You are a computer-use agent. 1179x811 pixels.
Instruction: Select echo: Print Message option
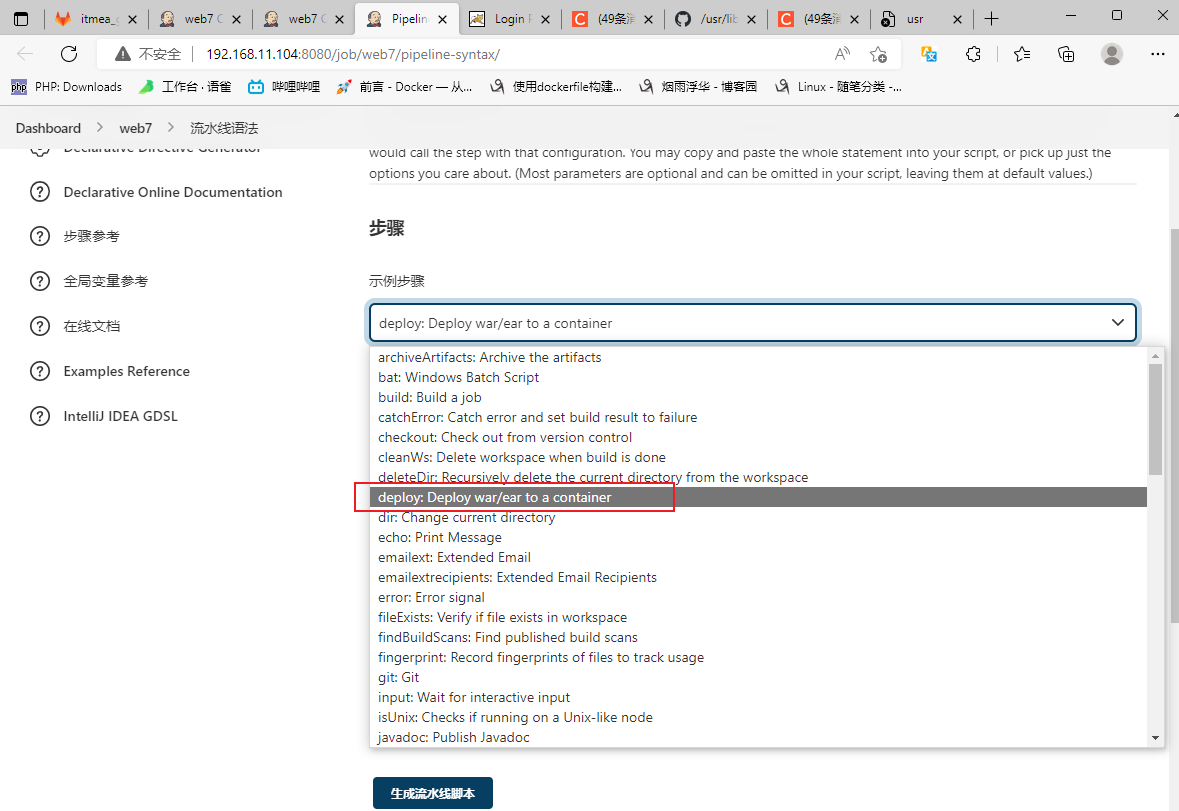point(758,537)
